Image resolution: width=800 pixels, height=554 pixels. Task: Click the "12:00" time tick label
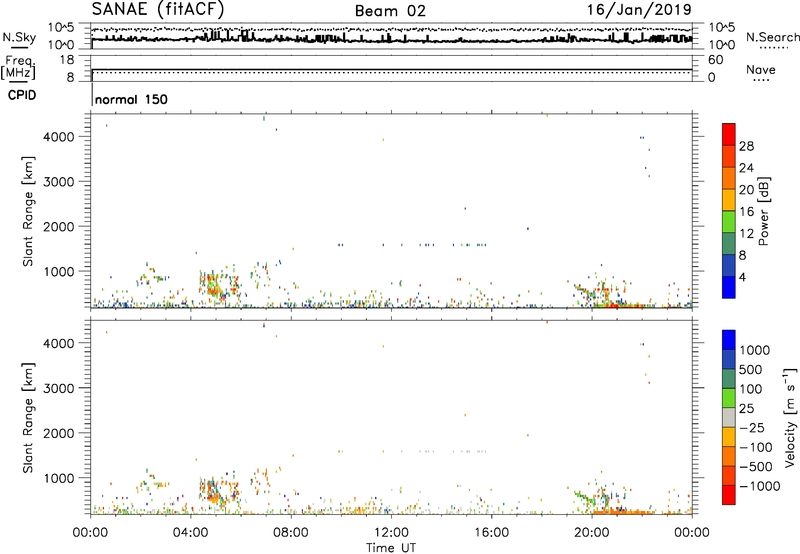(x=391, y=533)
